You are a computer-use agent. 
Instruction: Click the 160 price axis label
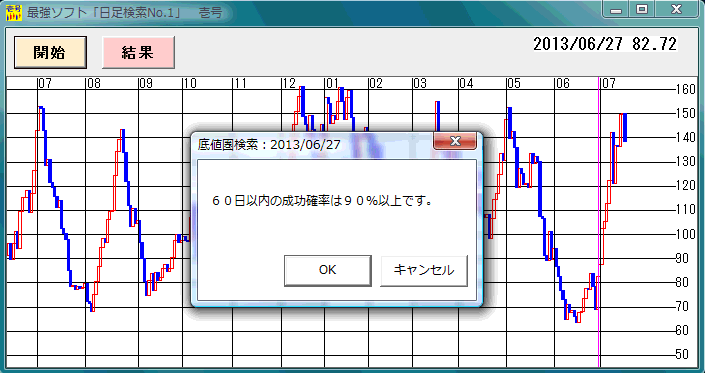click(x=686, y=89)
